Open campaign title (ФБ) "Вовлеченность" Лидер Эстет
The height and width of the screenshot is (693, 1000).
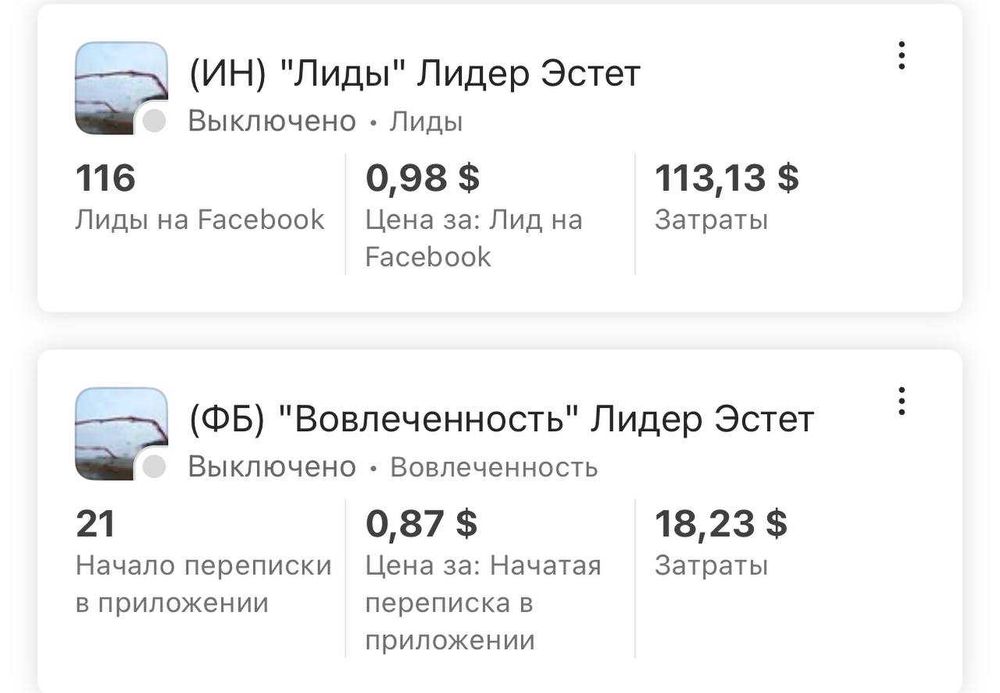click(x=501, y=420)
